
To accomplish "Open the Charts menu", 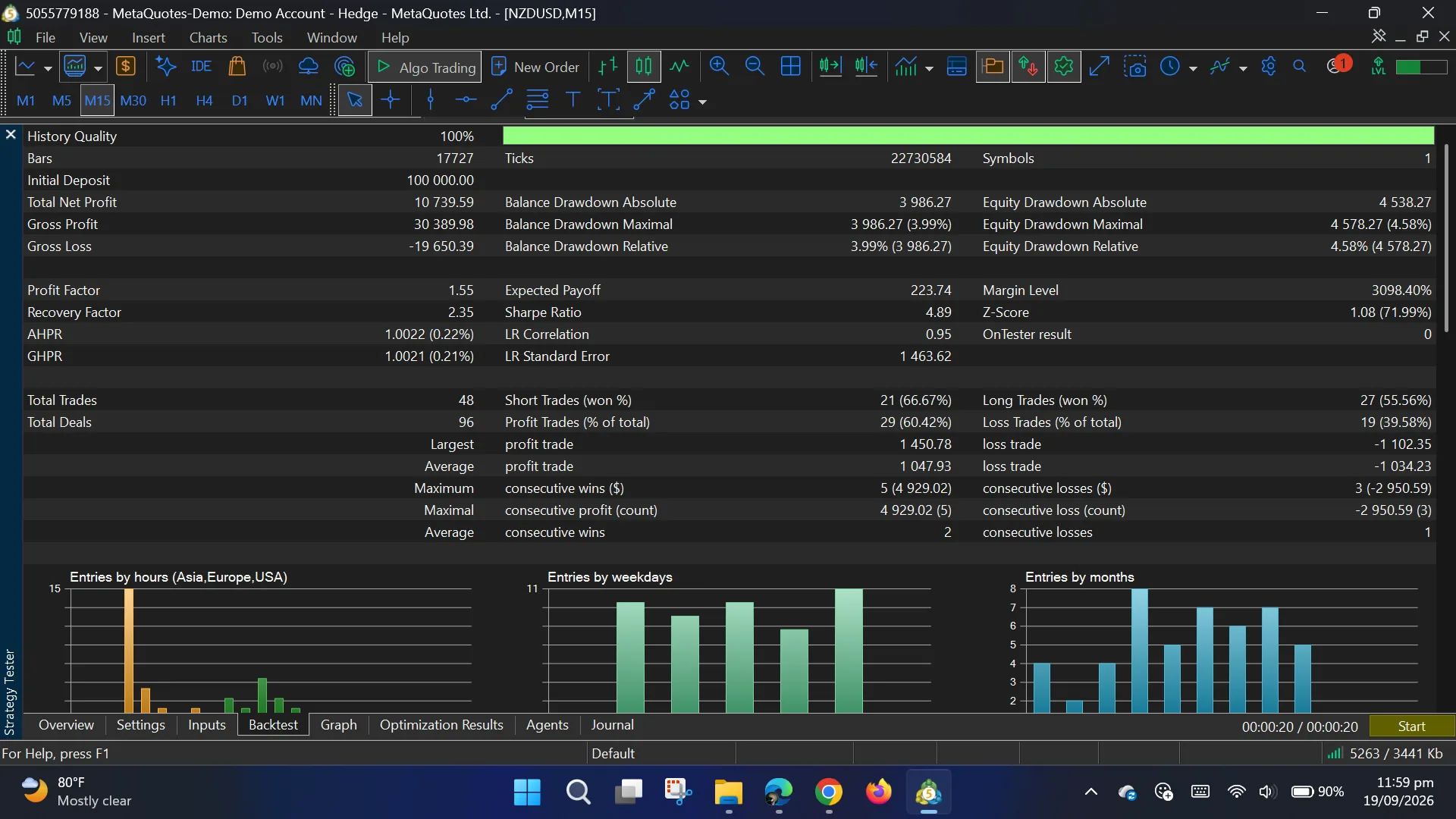I will point(208,37).
